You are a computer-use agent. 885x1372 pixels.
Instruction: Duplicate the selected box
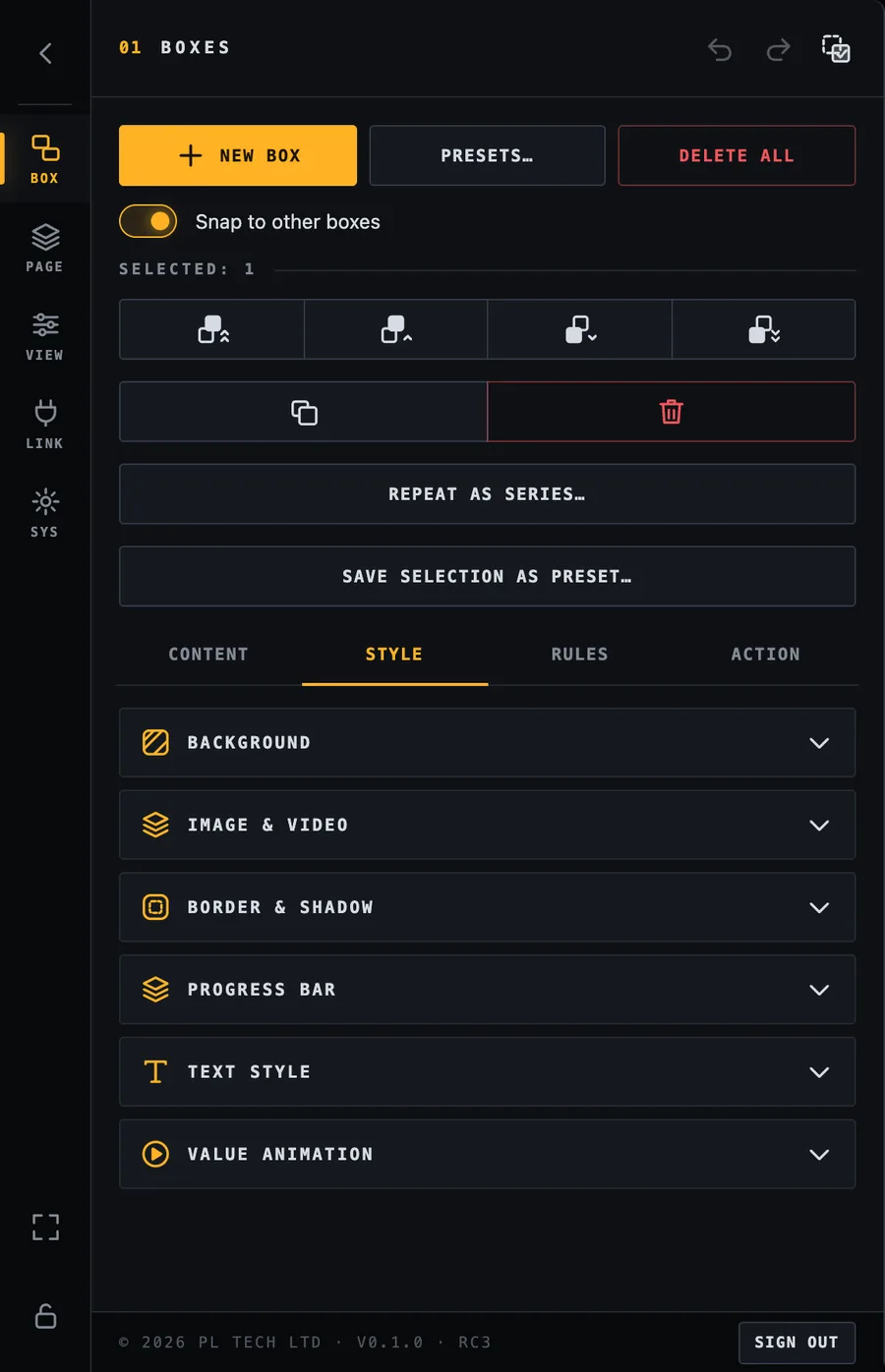coord(304,412)
